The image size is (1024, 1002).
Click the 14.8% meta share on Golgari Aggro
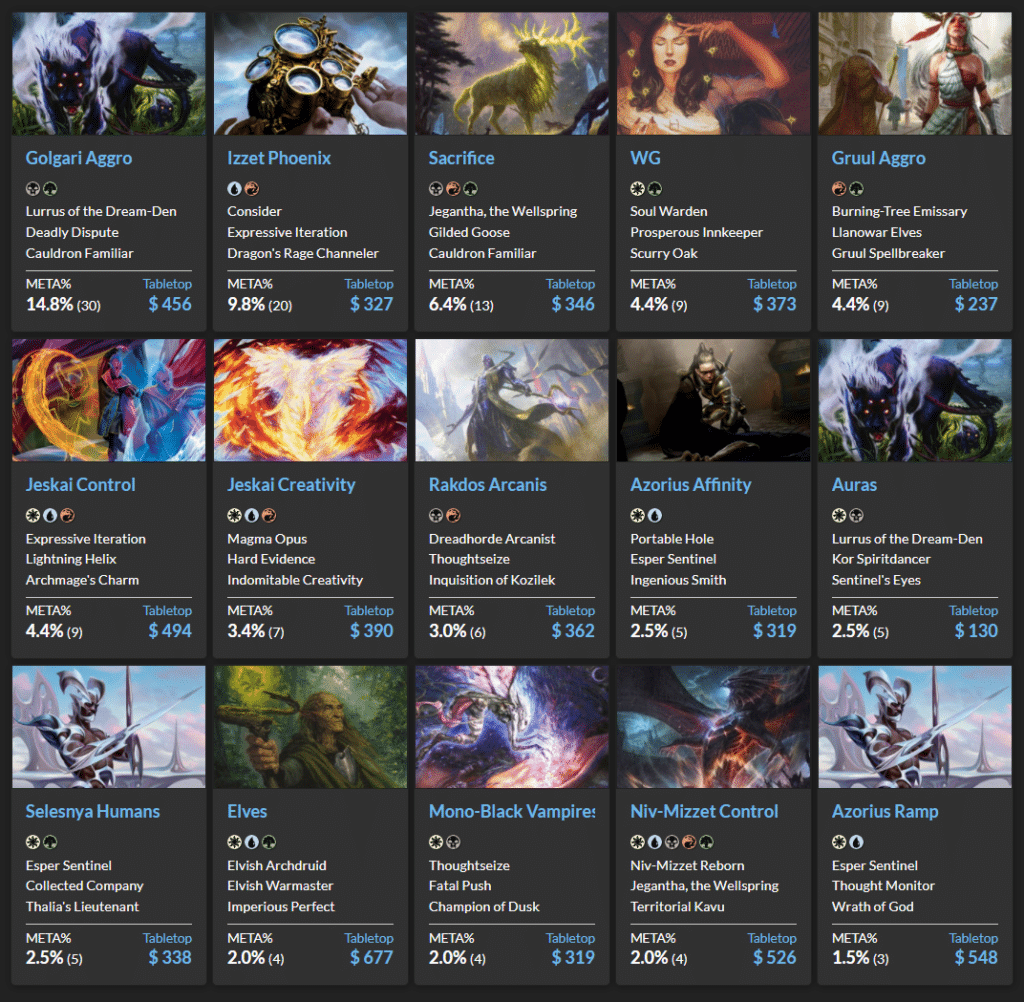tap(50, 304)
